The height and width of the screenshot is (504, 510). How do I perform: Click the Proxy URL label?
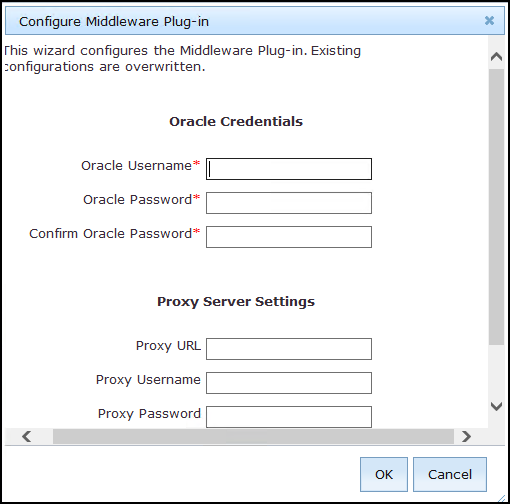coord(168,346)
